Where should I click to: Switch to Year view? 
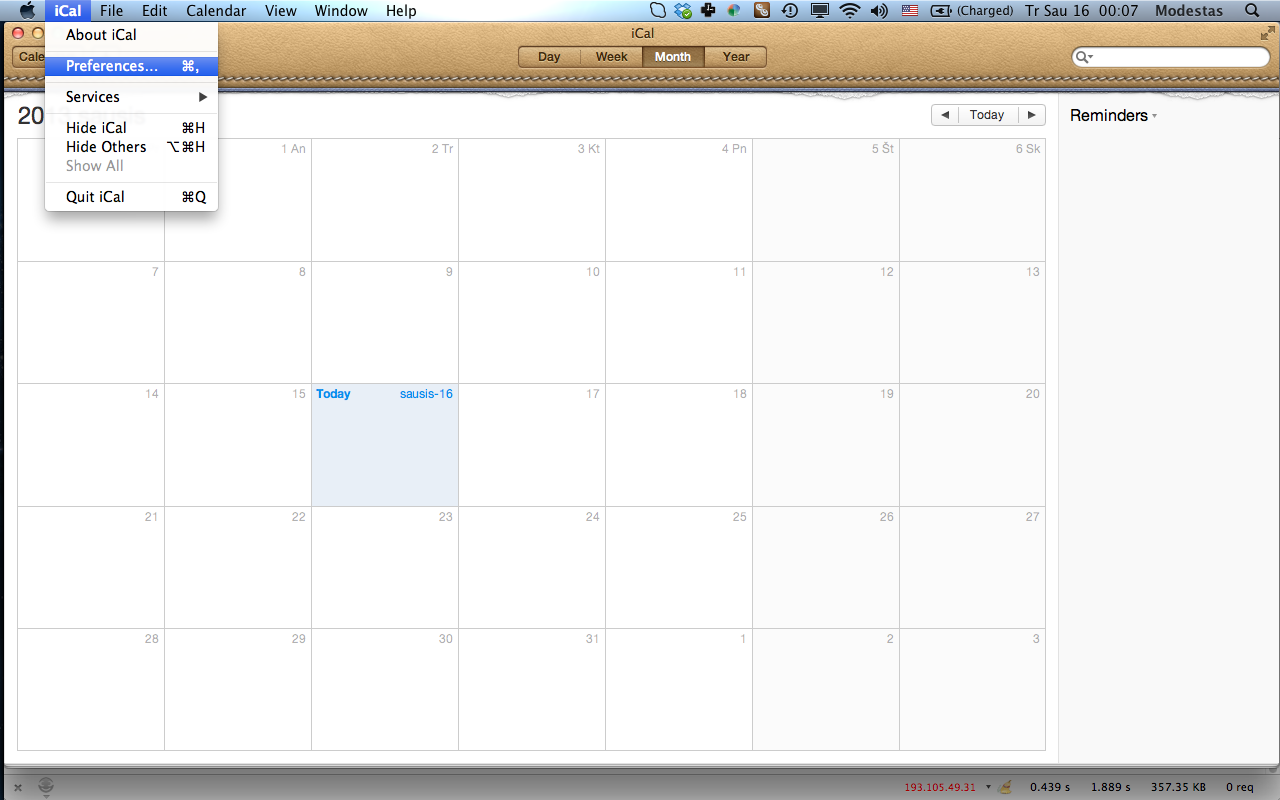[736, 57]
